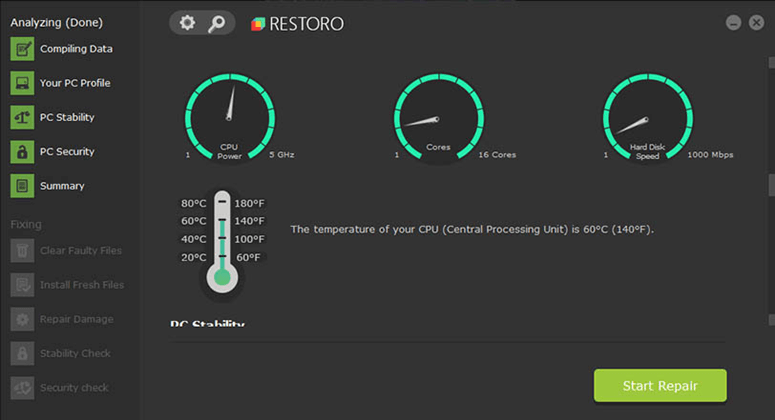Screen dimensions: 775x420
Task: Click the Repair Damage gear icon
Action: (x=22, y=319)
